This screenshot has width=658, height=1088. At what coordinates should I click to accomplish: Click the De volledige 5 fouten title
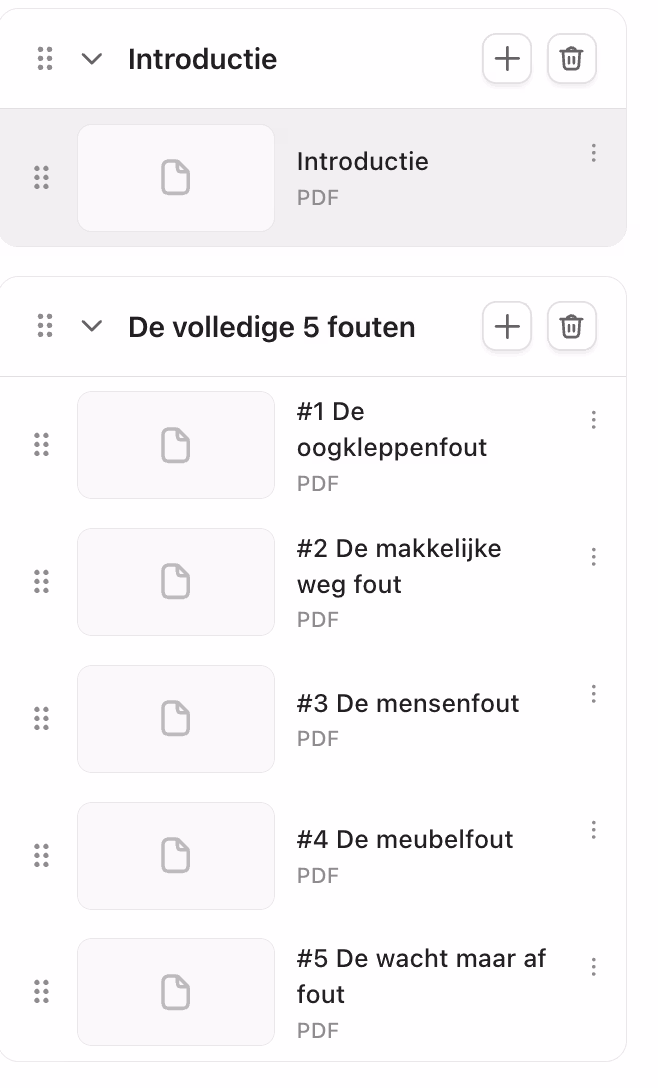271,328
